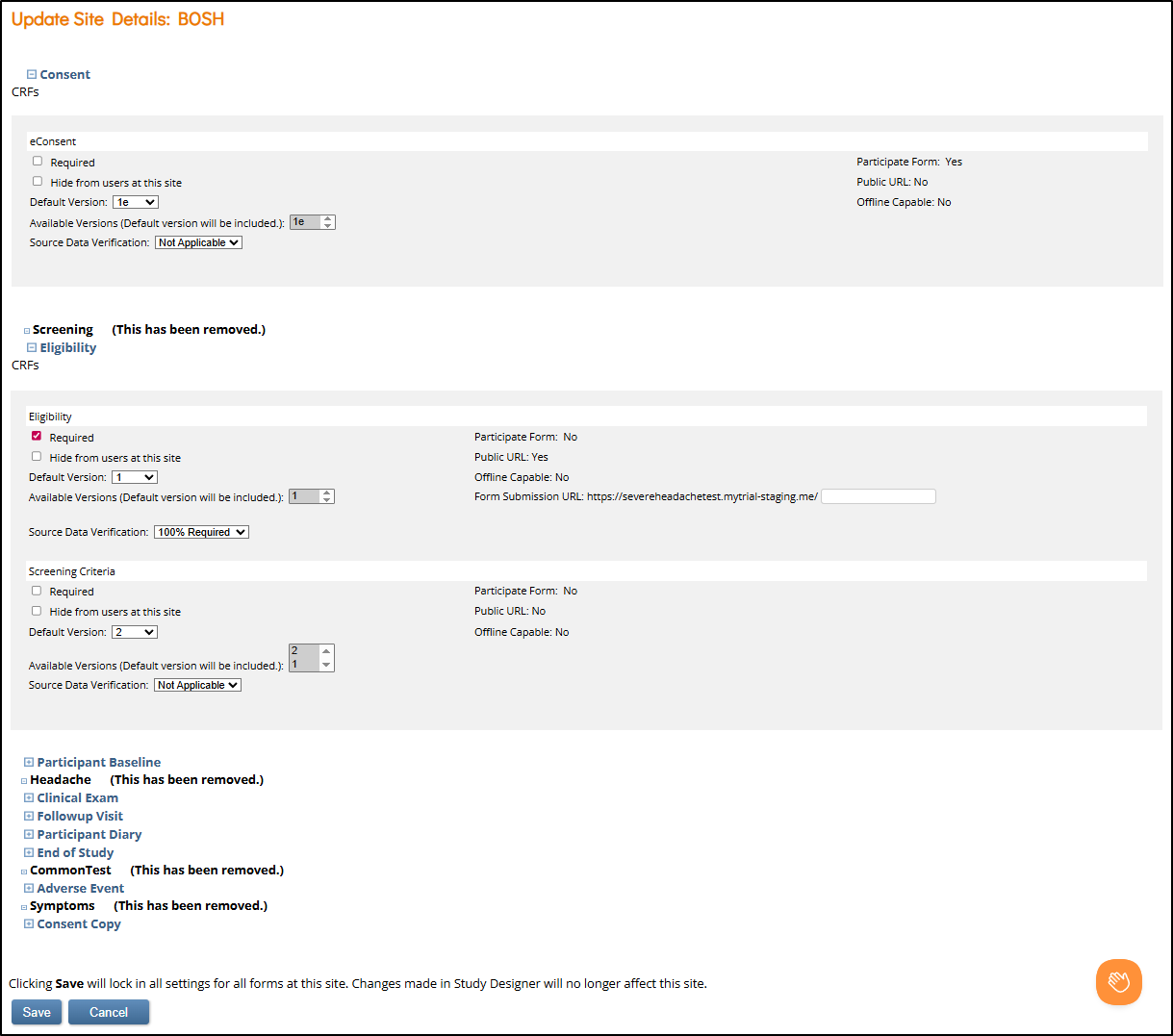Expand the Clinical Exam plus icon
This screenshot has width=1173, height=1036.
pyautogui.click(x=29, y=797)
